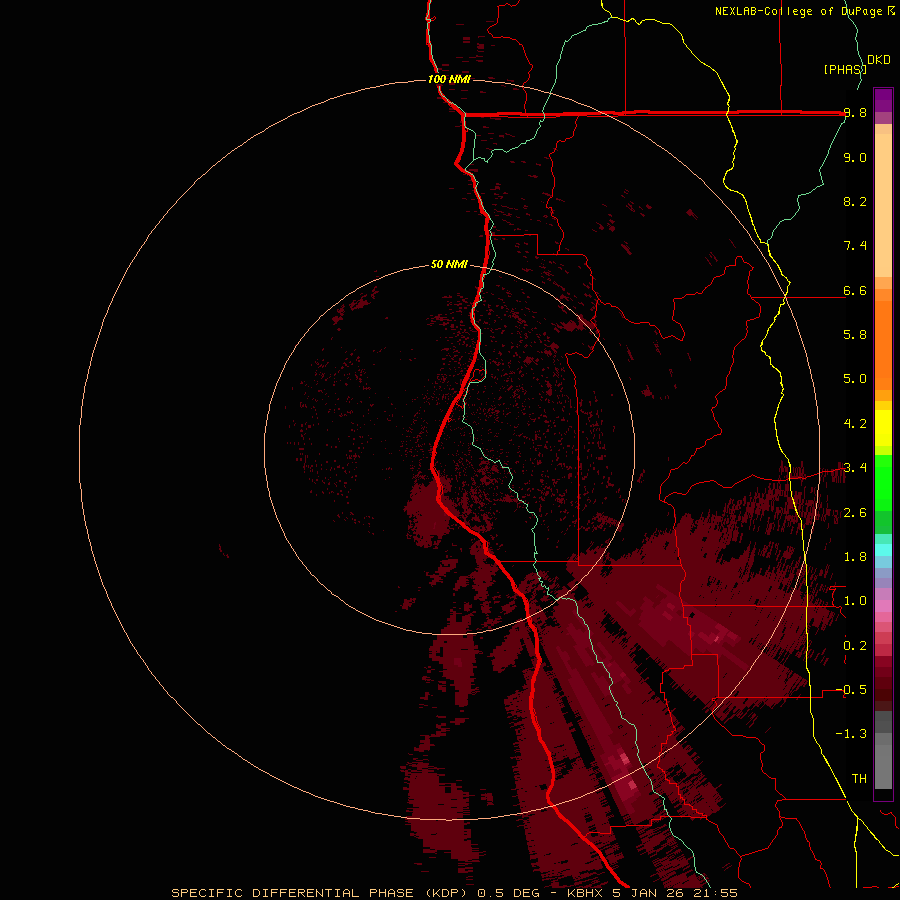Click the 6.6 scale value
The image size is (900, 900).
coord(855,290)
